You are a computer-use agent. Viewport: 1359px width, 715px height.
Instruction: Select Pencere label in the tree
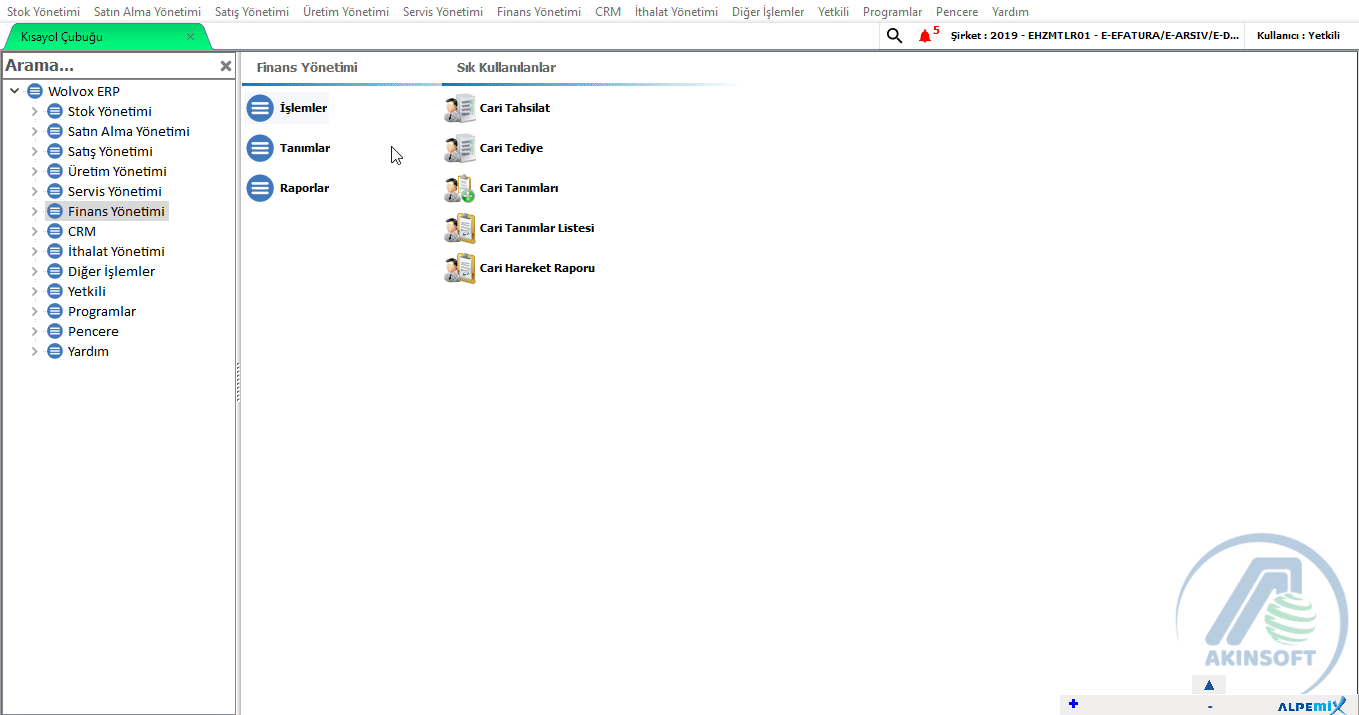93,331
